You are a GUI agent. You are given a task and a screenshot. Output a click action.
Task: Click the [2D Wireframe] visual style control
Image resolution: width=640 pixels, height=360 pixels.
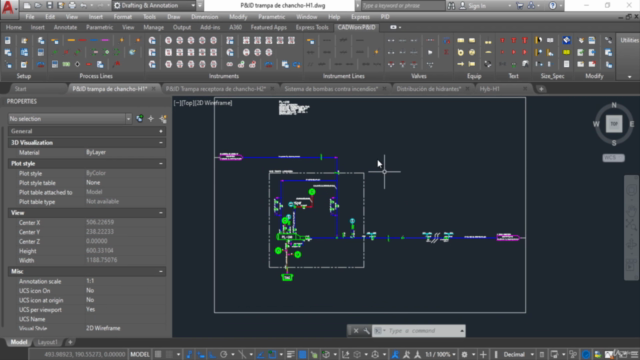[213, 103]
